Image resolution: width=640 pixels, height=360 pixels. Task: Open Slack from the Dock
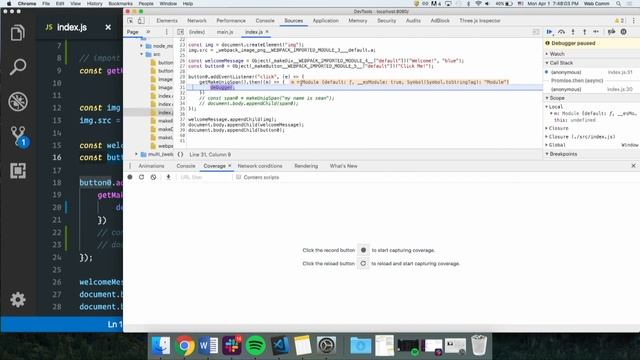point(232,345)
